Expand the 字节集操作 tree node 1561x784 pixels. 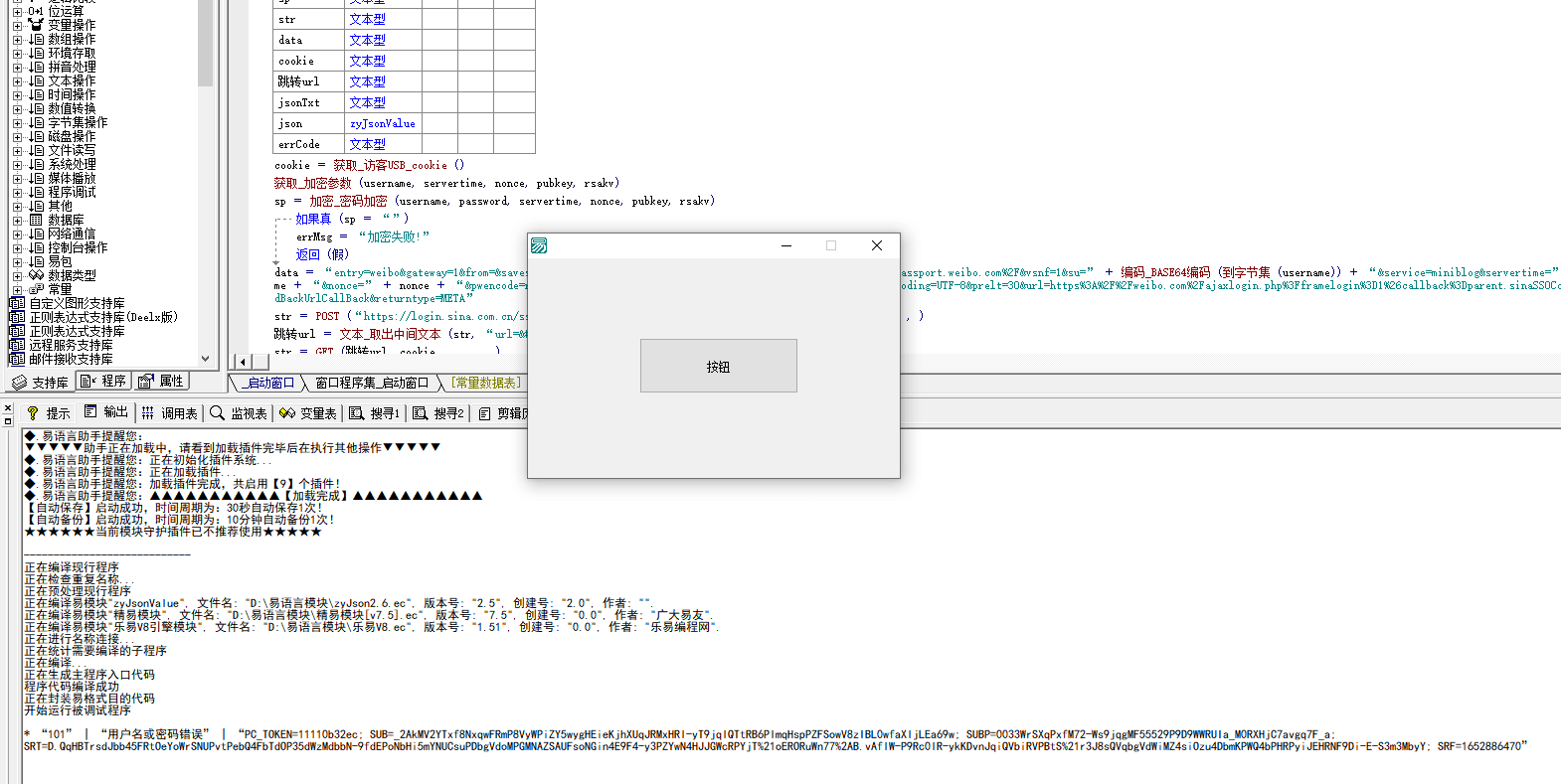(x=17, y=122)
